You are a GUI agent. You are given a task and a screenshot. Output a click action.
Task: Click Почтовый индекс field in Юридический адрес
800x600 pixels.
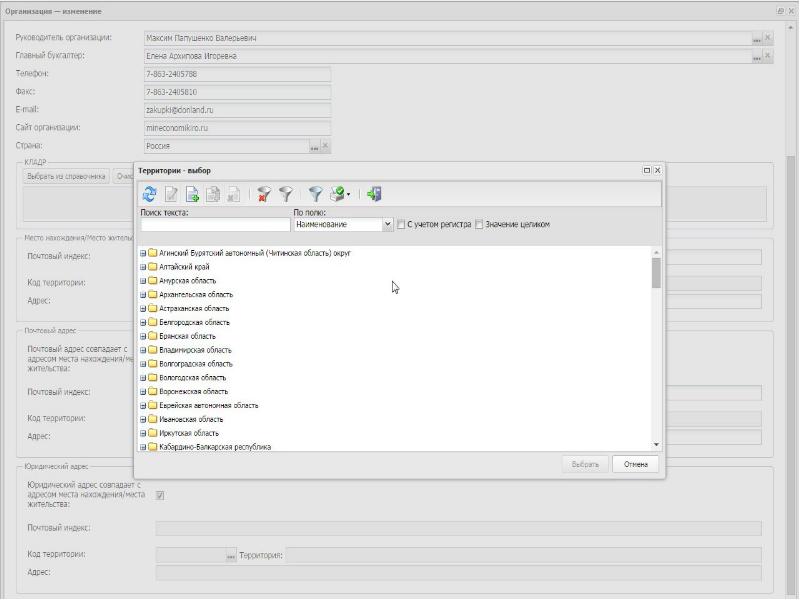pyautogui.click(x=458, y=529)
